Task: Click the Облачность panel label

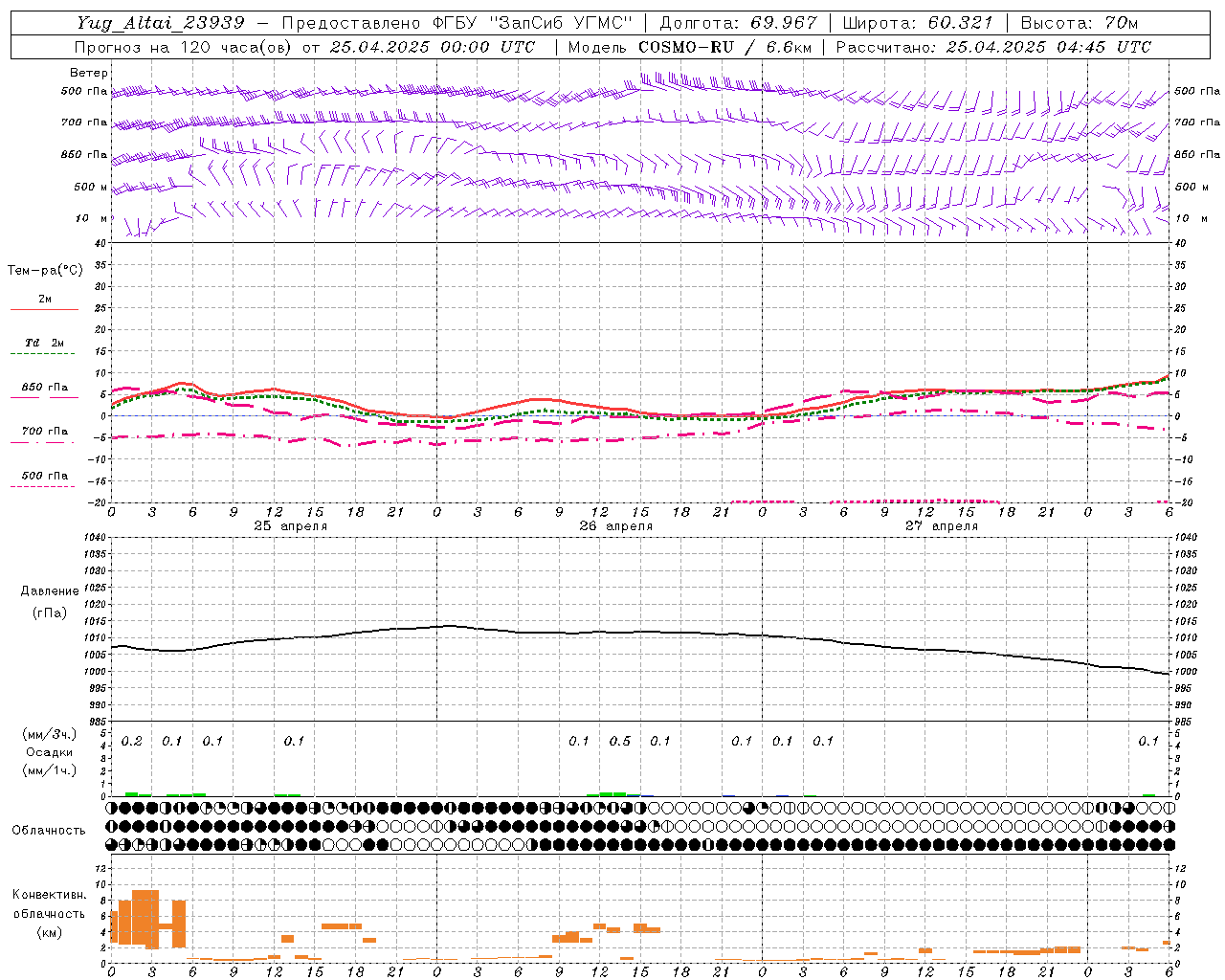Action: tap(49, 830)
